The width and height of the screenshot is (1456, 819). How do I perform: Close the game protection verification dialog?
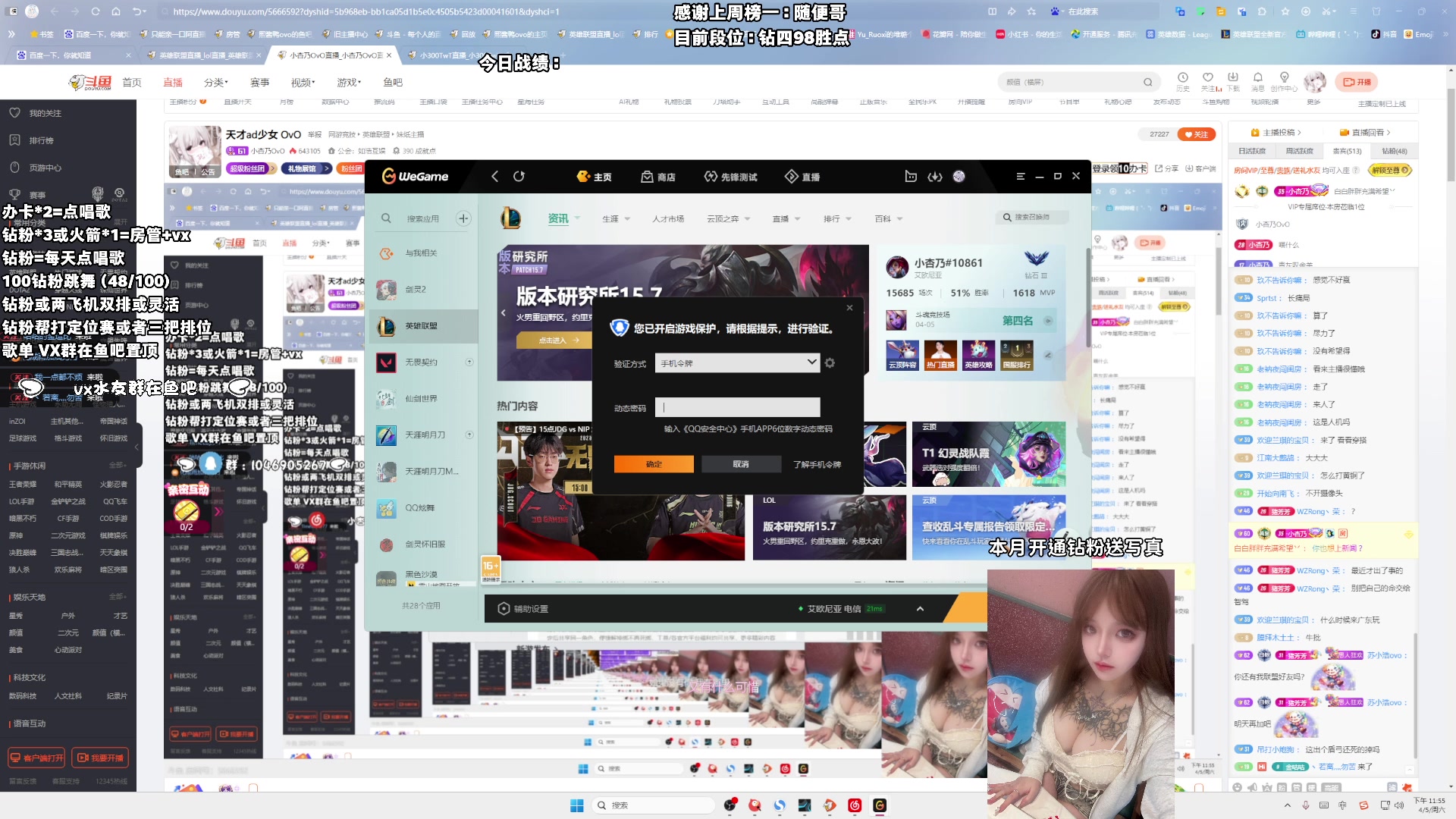(849, 308)
